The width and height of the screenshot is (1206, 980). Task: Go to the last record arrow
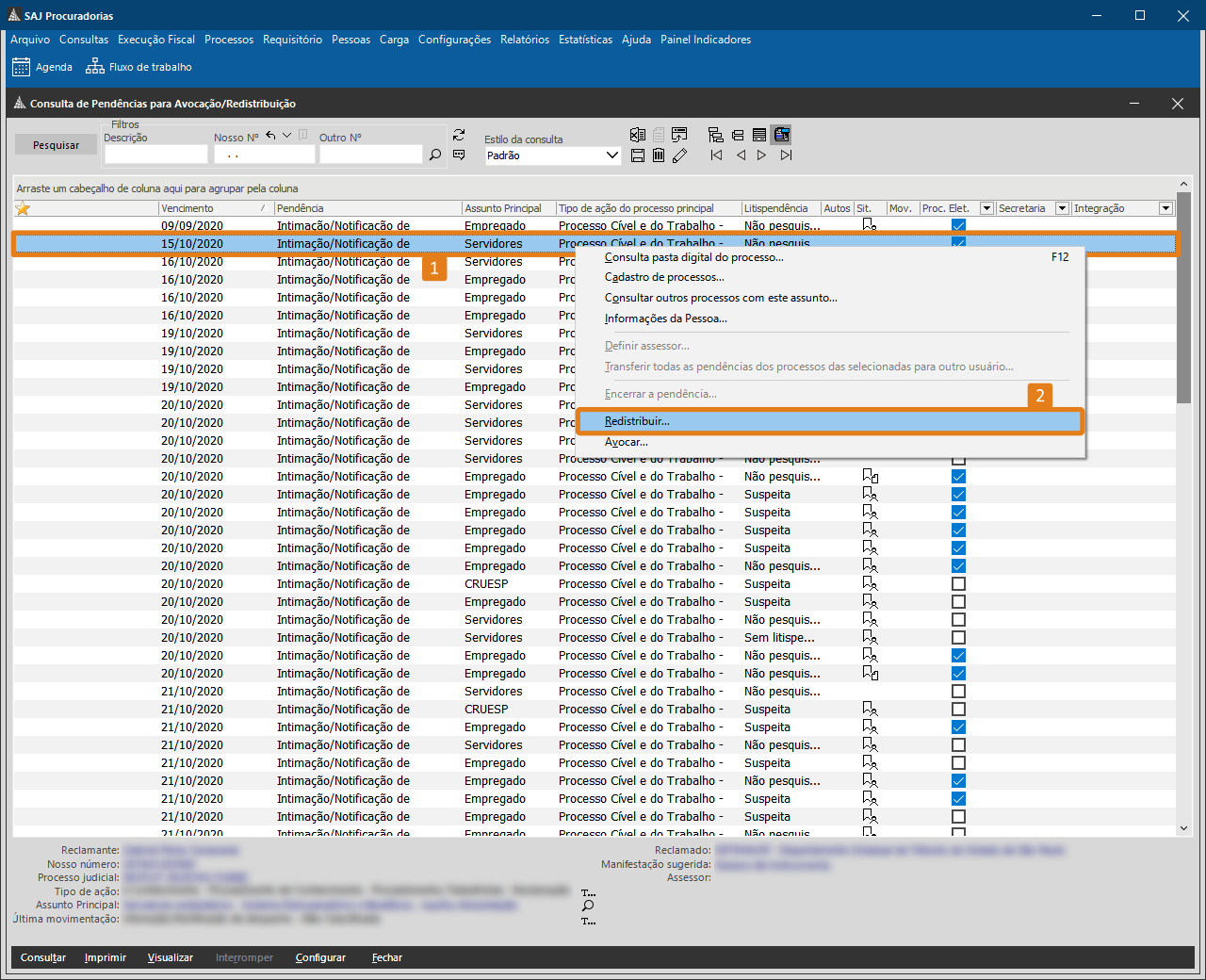[786, 155]
